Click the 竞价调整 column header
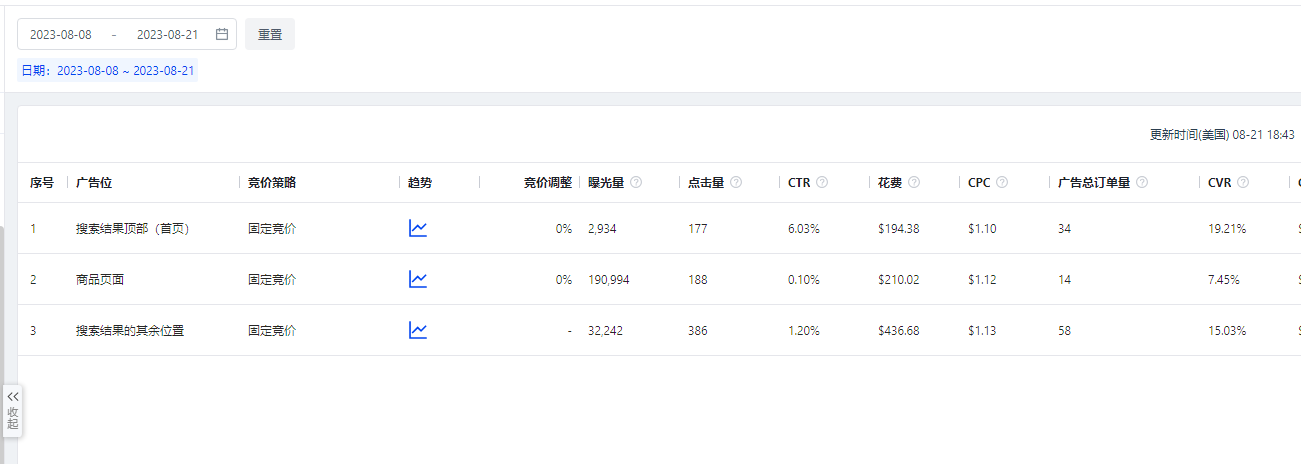The image size is (1301, 464). [548, 183]
